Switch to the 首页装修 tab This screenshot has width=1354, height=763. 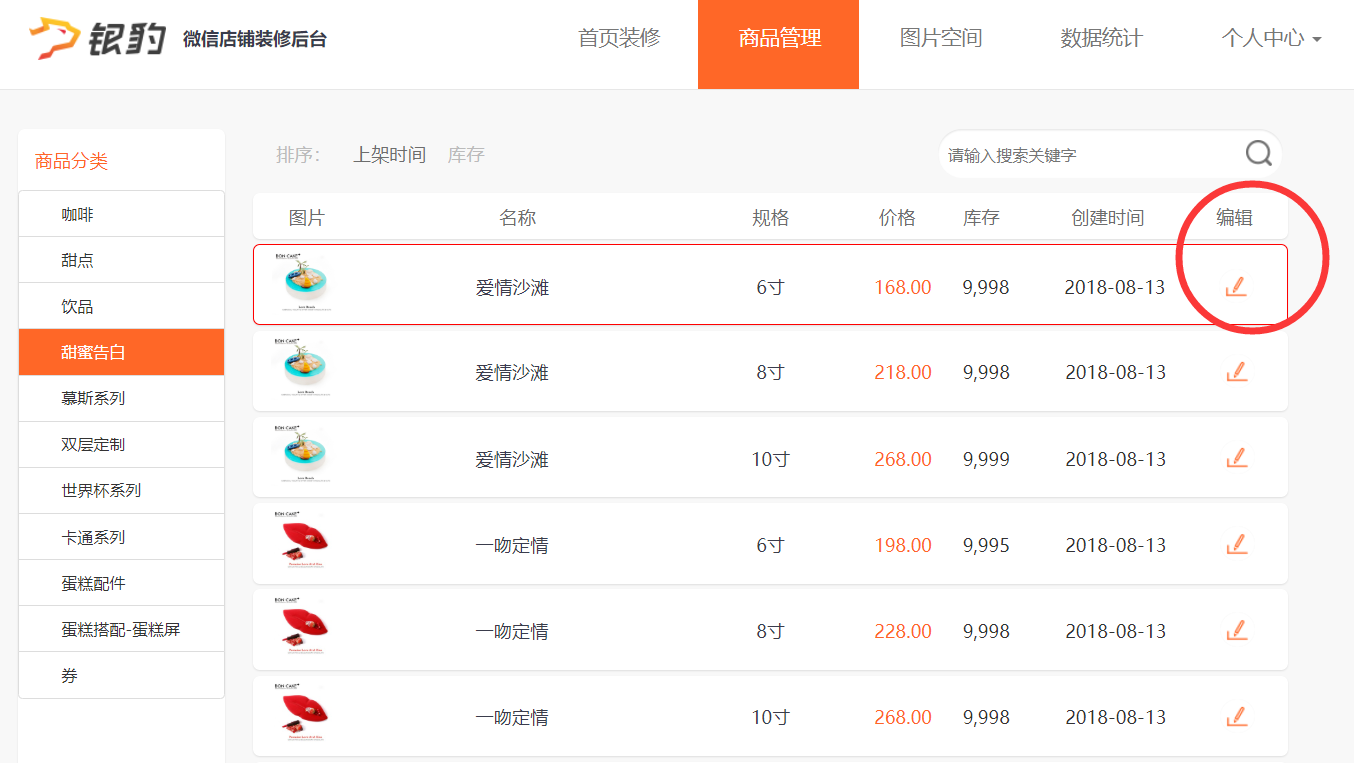coord(619,39)
